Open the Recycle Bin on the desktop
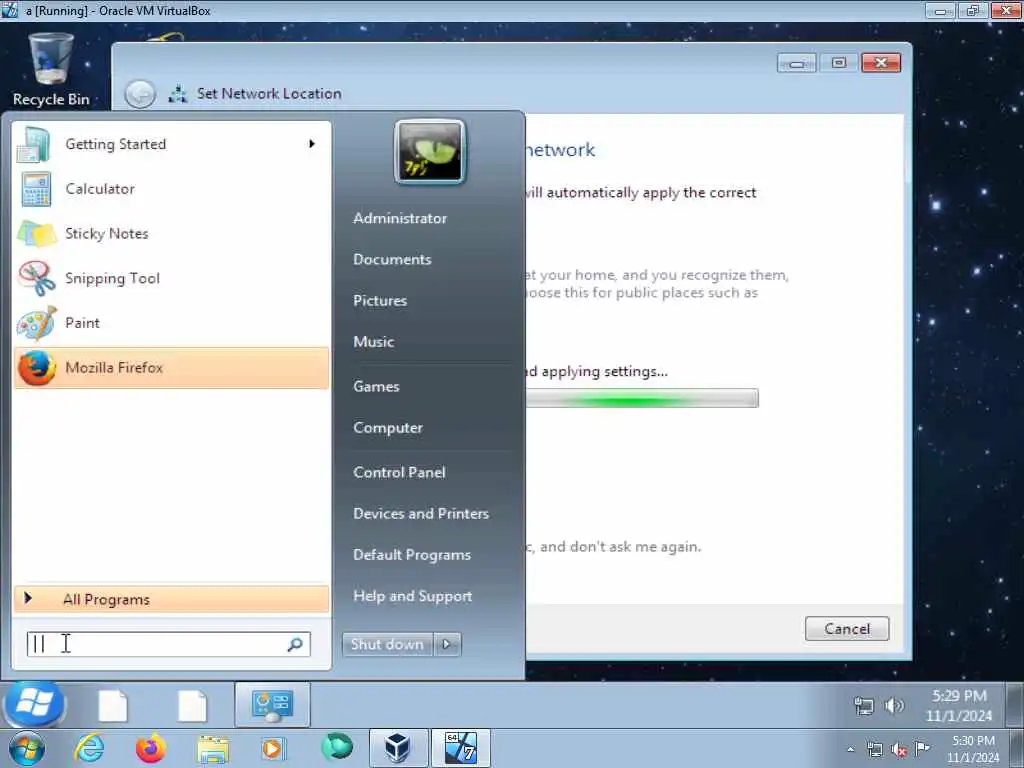 51,70
